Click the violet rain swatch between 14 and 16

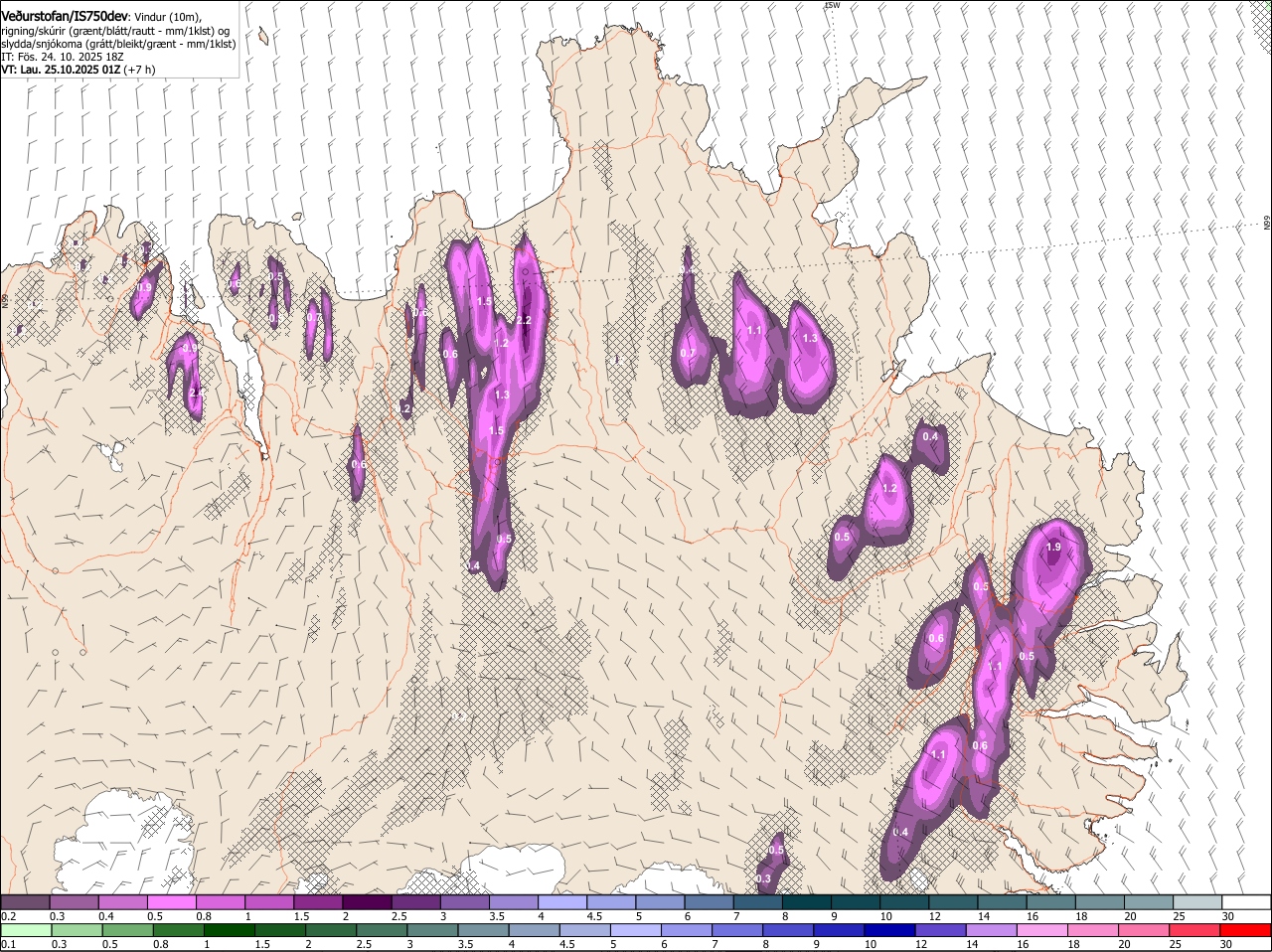[991, 930]
